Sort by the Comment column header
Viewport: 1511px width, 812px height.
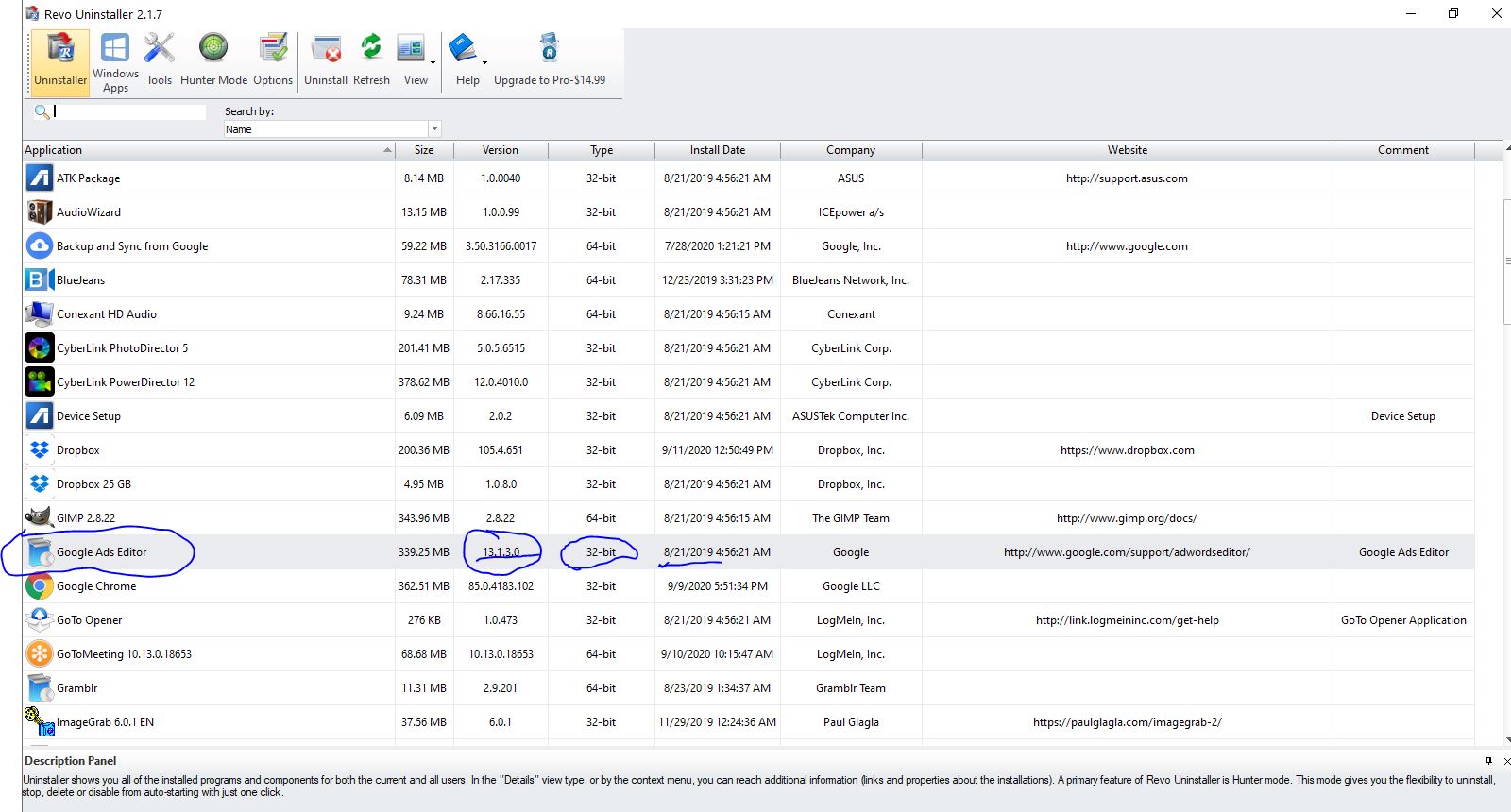click(x=1403, y=150)
